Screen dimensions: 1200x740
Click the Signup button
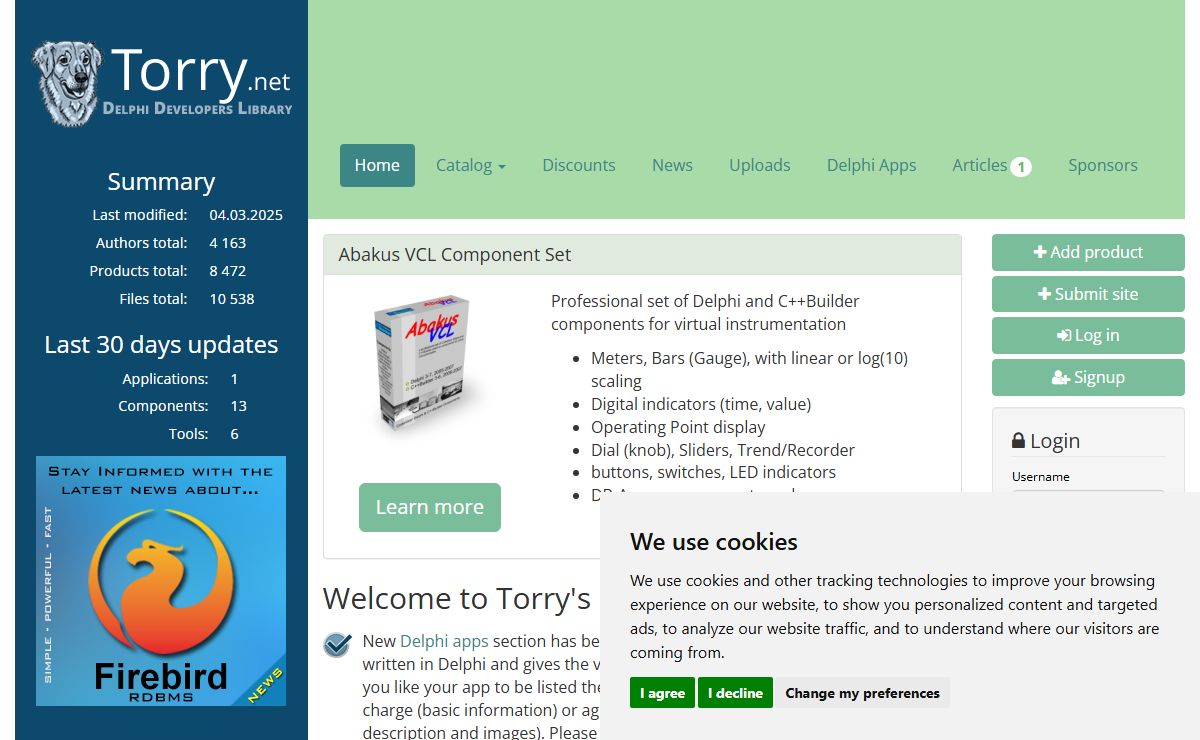click(1088, 377)
